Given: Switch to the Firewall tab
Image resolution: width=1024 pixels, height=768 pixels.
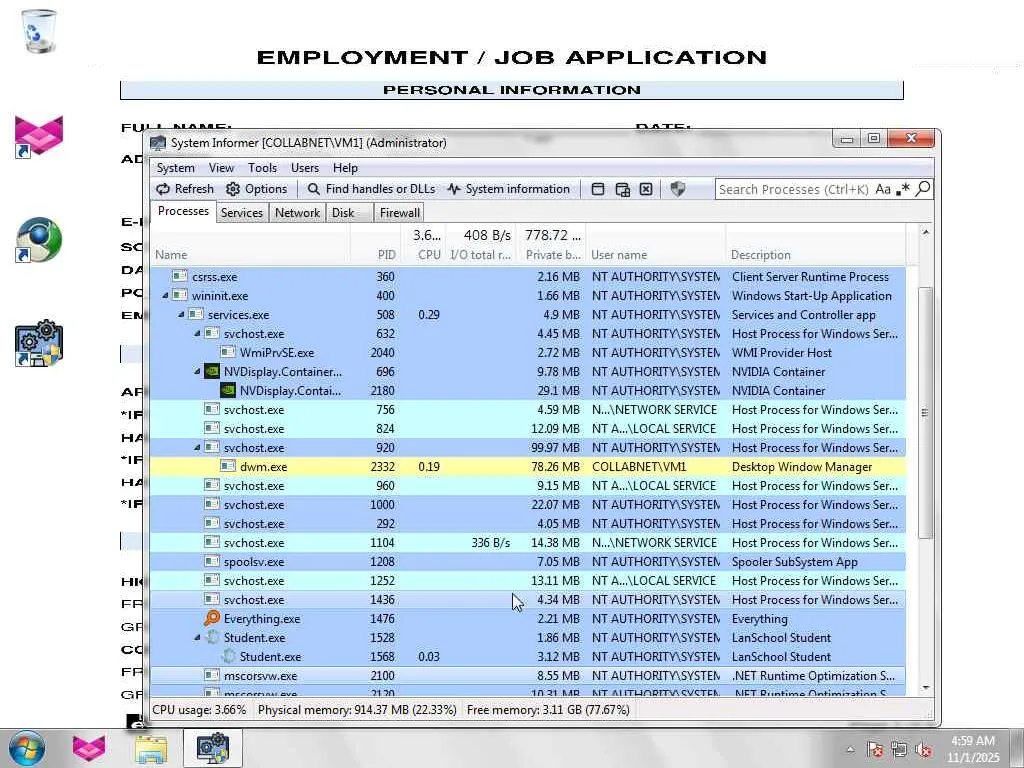Looking at the screenshot, I should click(x=400, y=213).
